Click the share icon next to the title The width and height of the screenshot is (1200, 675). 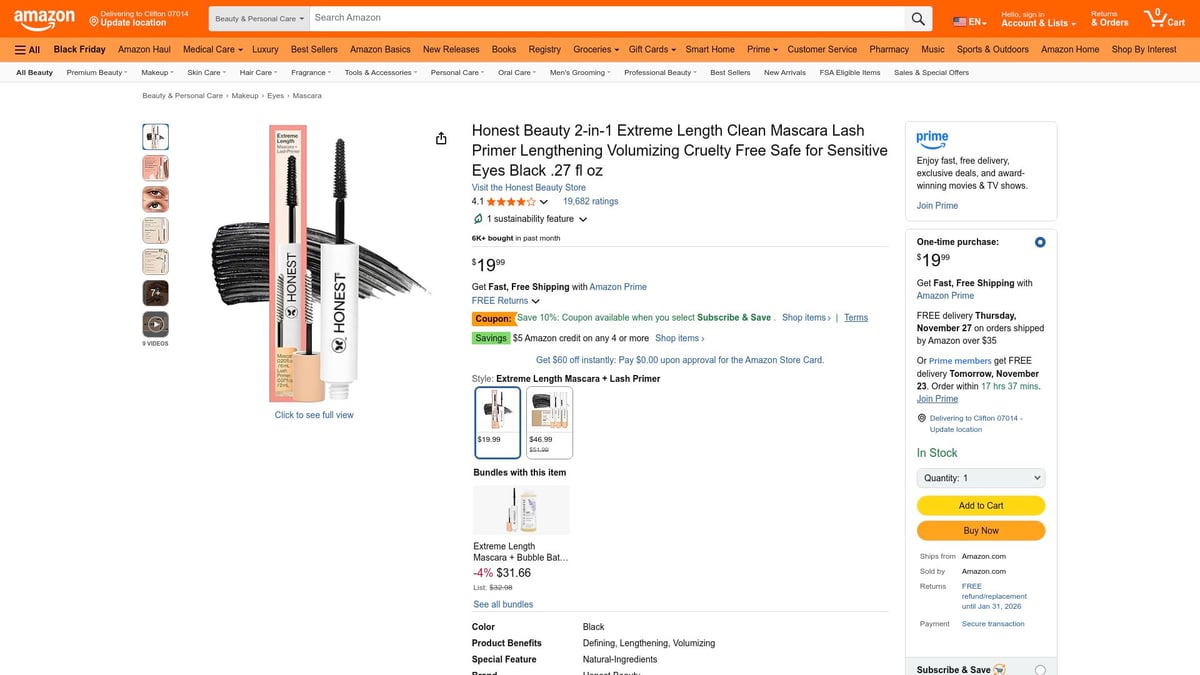pyautogui.click(x=441, y=138)
